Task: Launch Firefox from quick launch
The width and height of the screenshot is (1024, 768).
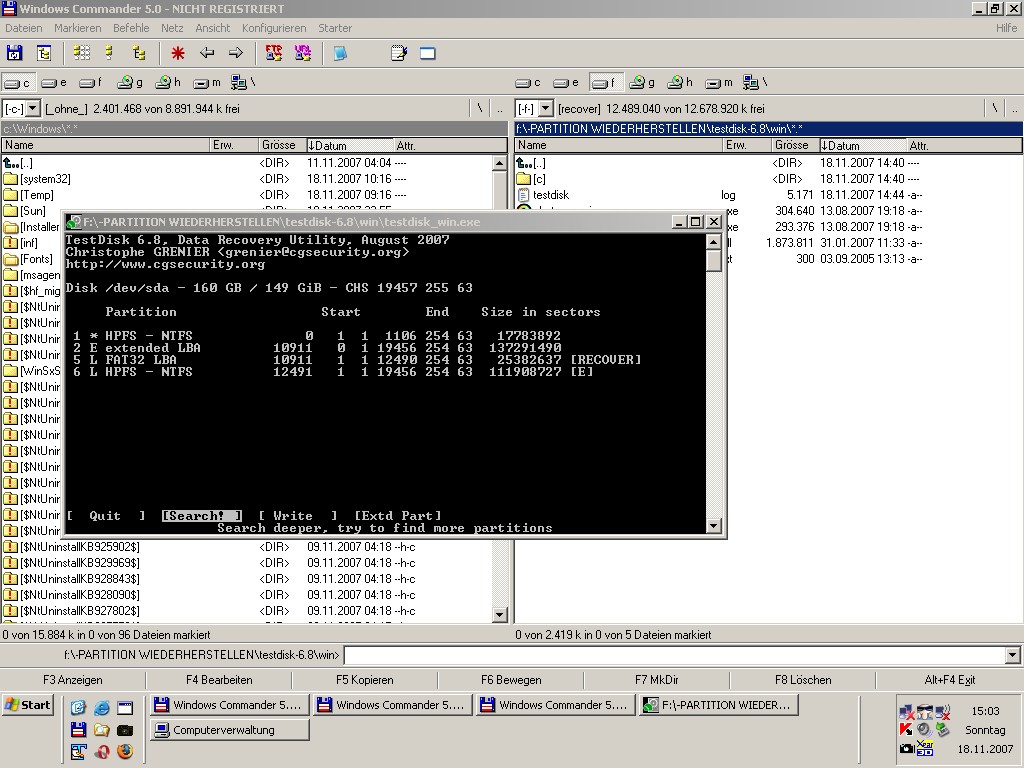Action: pos(125,752)
